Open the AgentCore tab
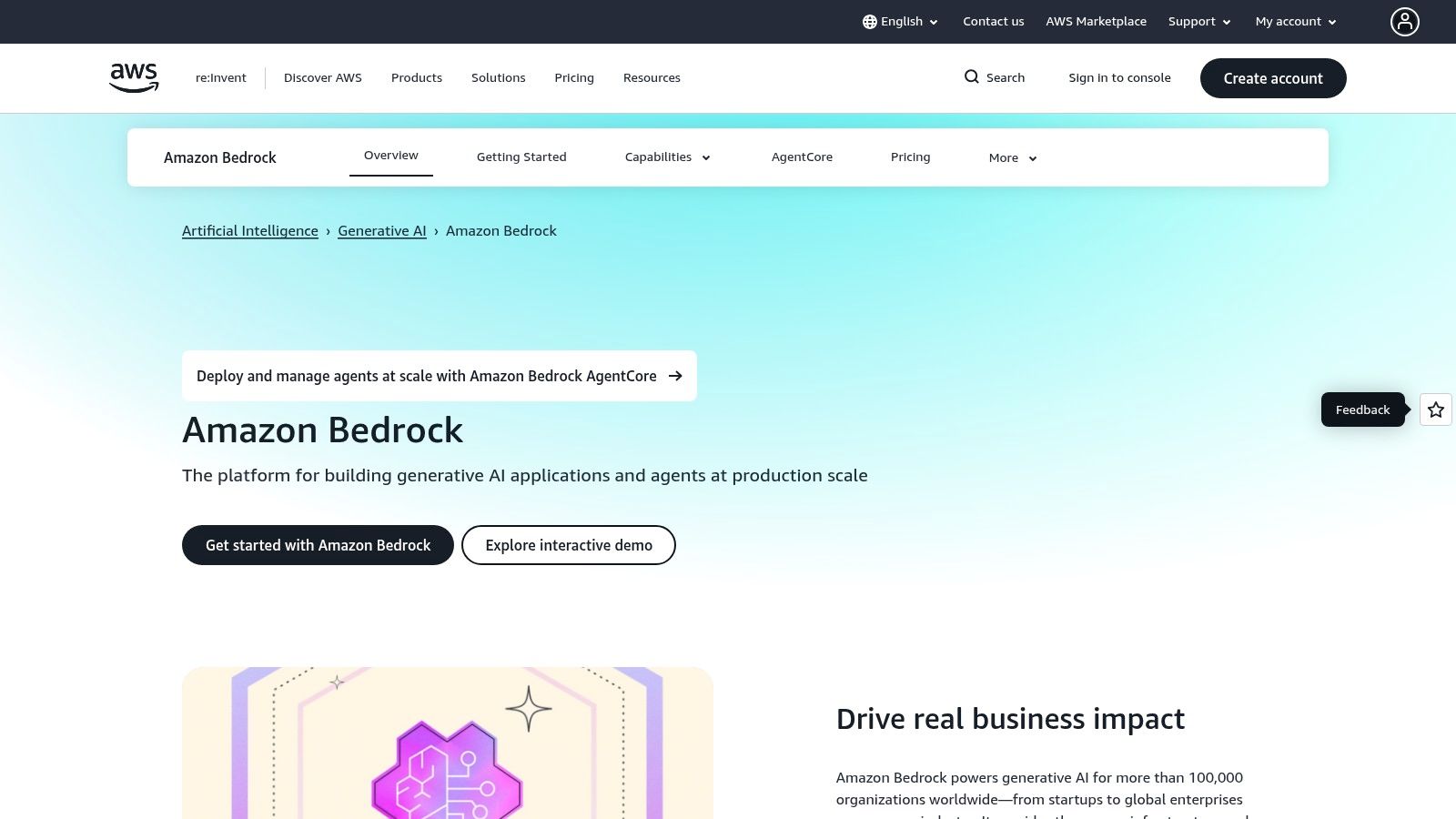1456x819 pixels. click(802, 157)
